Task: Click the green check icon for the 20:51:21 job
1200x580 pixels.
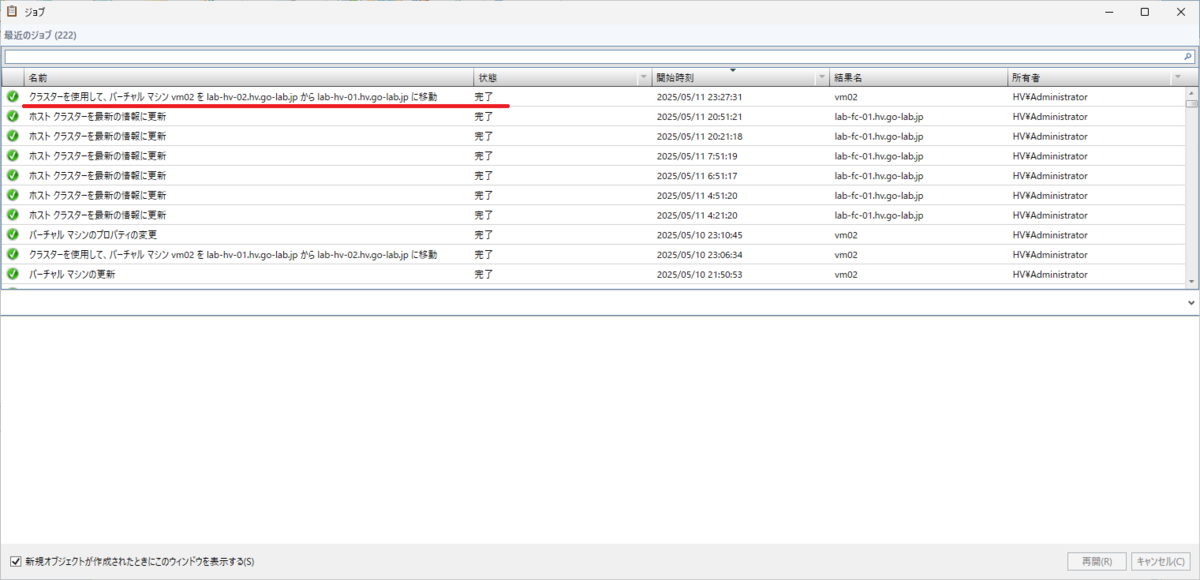Action: coord(13,116)
